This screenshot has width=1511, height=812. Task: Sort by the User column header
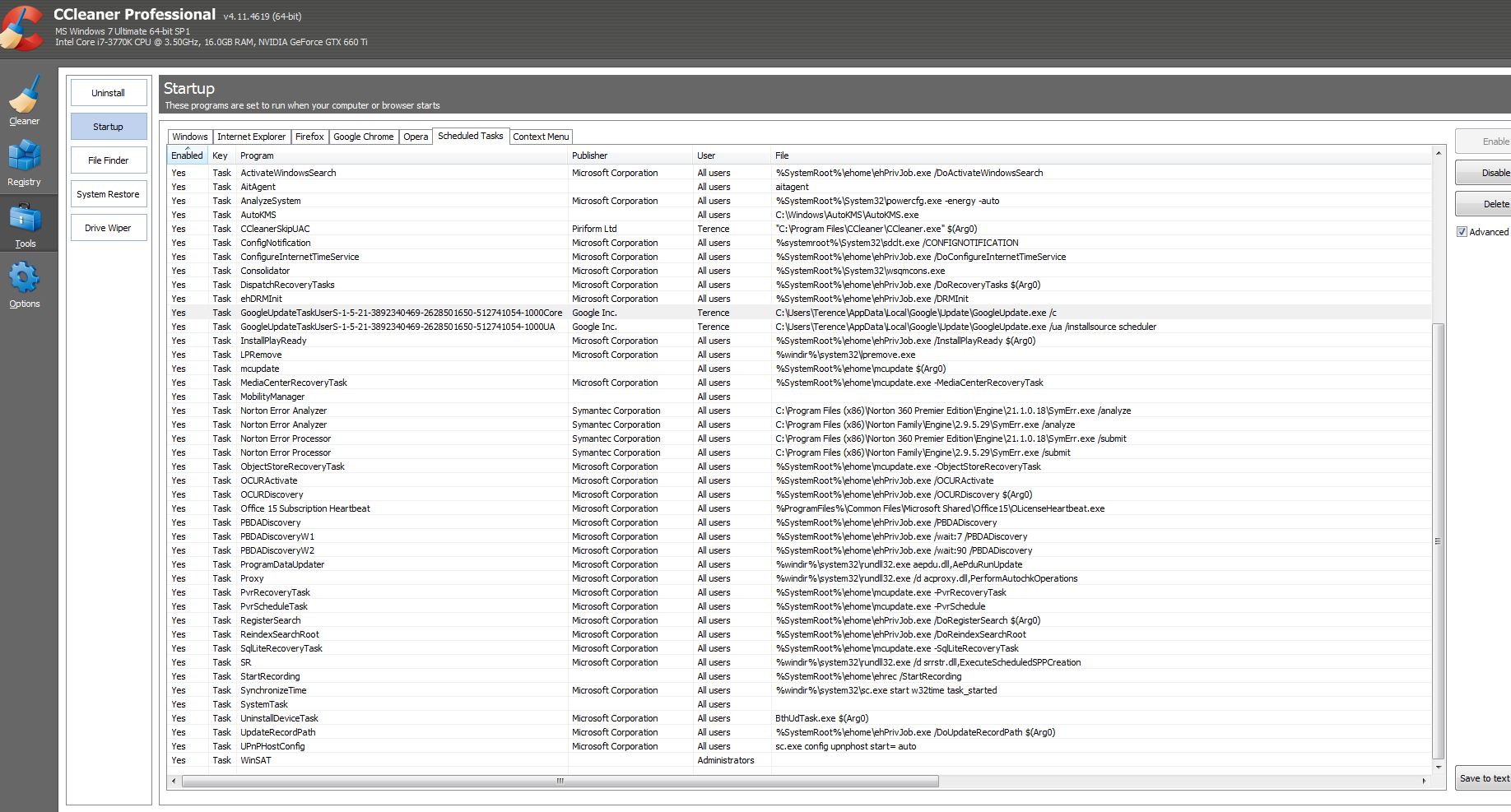[732, 155]
